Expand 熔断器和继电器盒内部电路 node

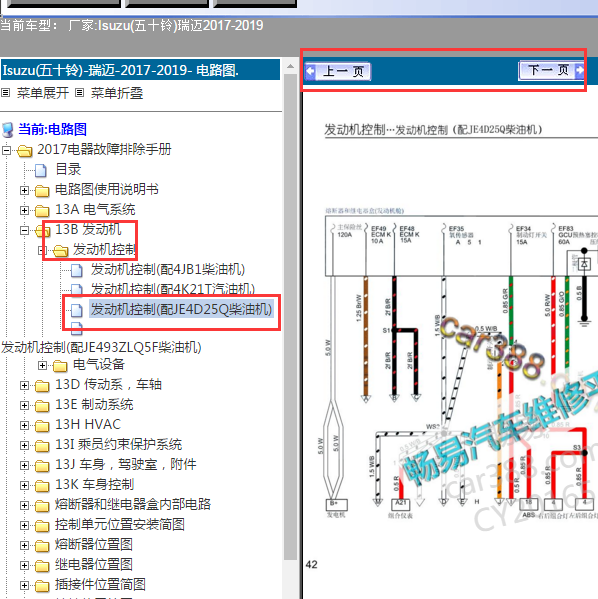click(x=24, y=505)
